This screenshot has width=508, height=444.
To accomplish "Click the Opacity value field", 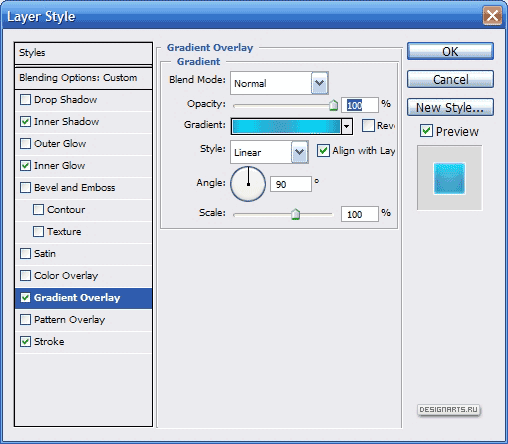I will coord(360,105).
